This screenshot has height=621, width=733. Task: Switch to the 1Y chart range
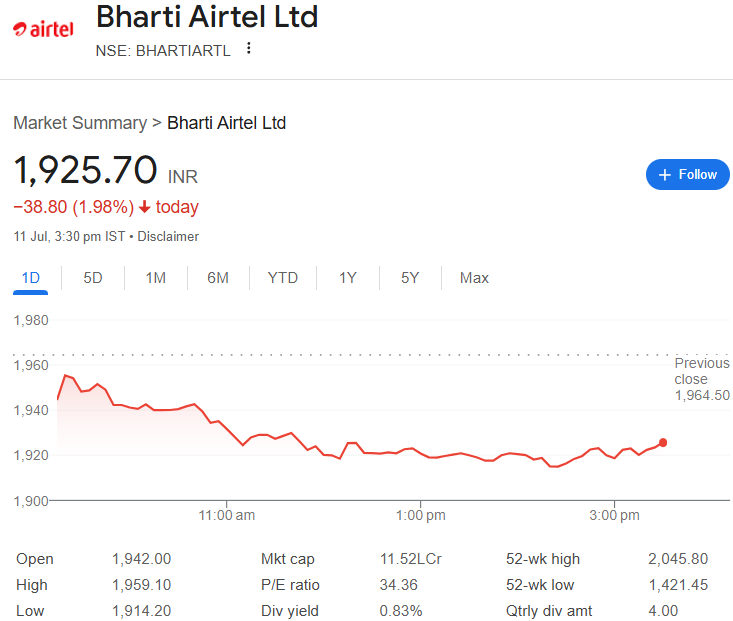tap(347, 278)
